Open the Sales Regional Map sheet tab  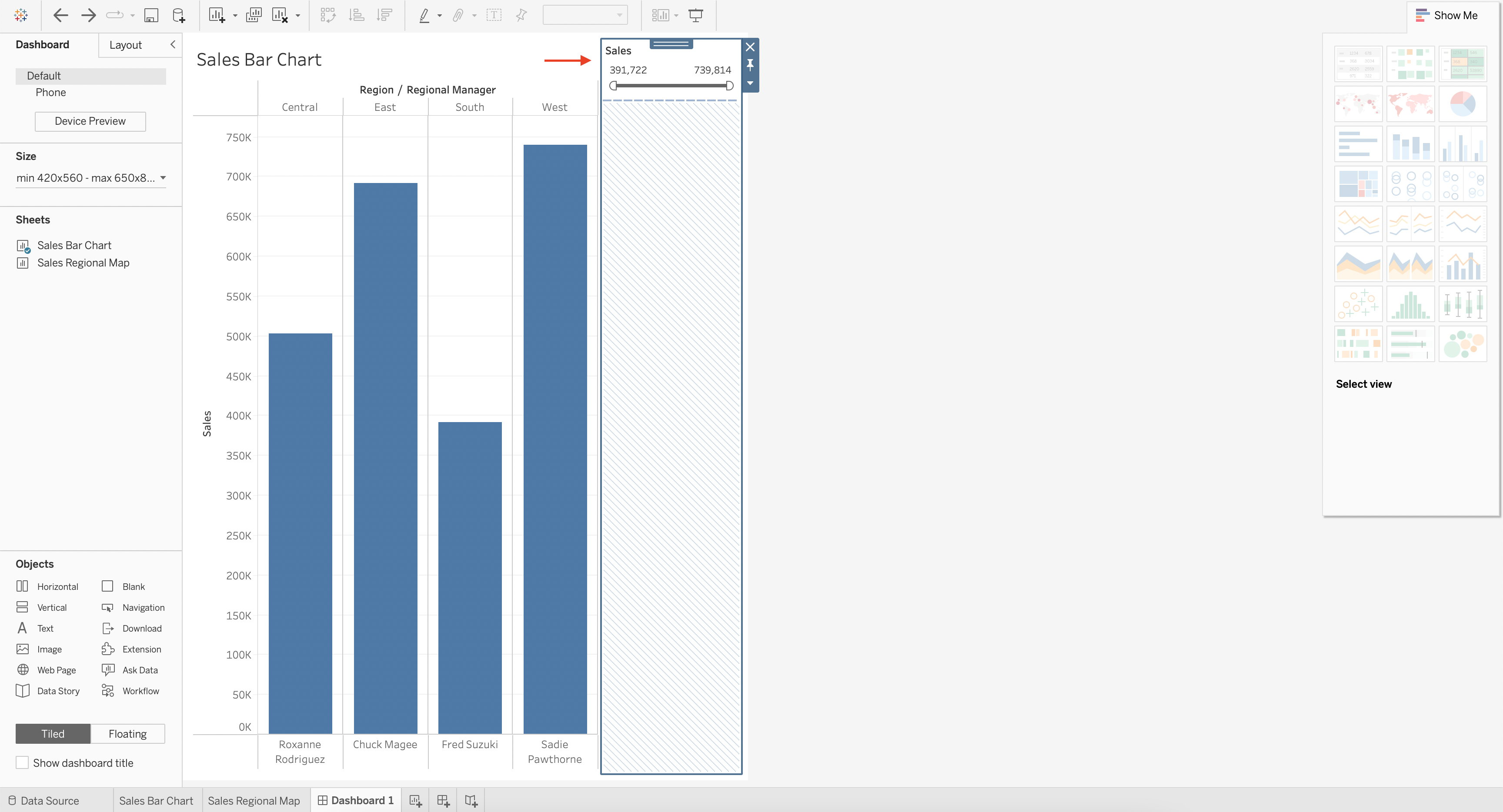tap(254, 800)
